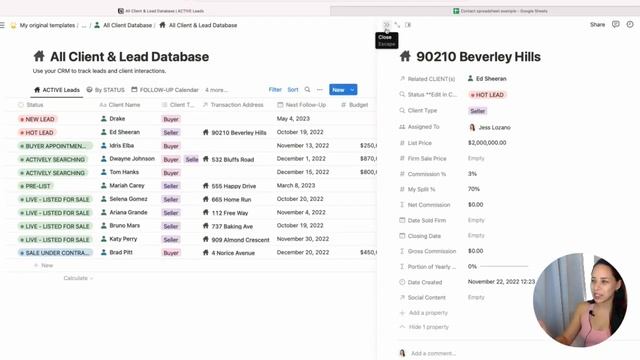Open Mariah Carey client entry
This screenshot has height=360, width=640.
pos(127,185)
